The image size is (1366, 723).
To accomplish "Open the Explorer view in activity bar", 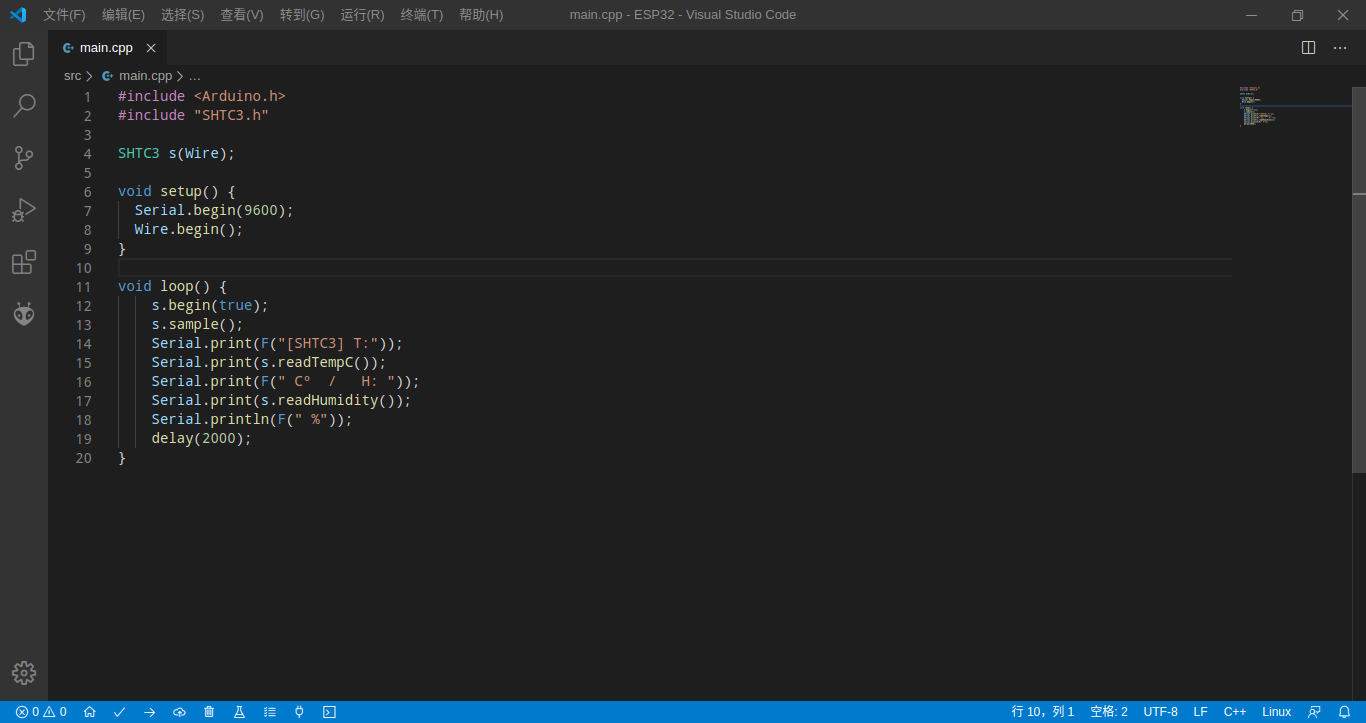I will [x=24, y=54].
